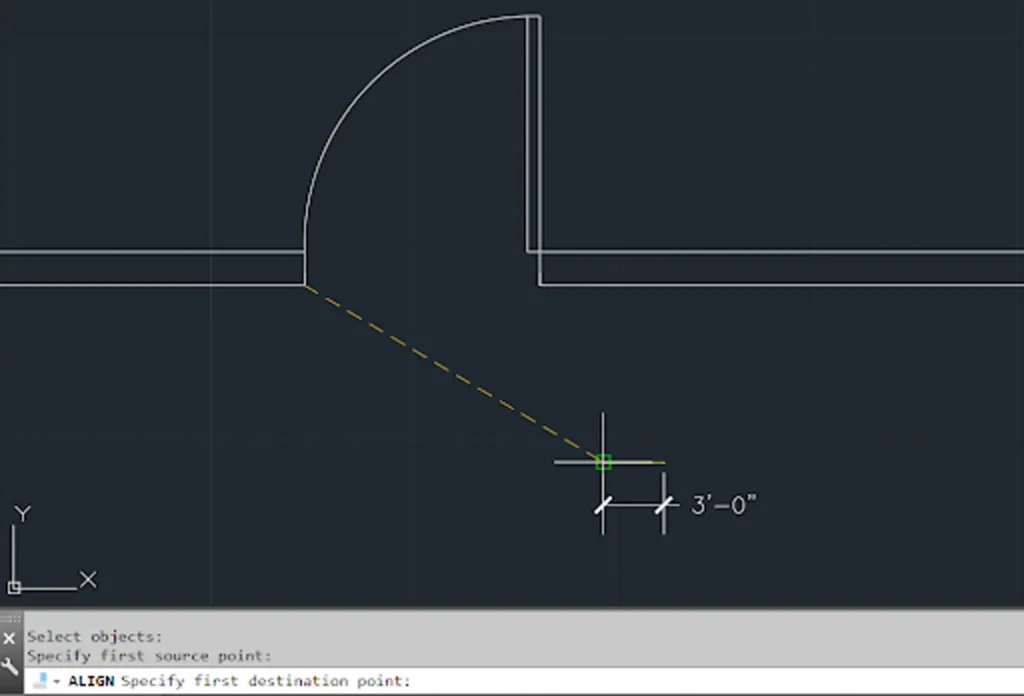Screen dimensions: 1024x696
Task: Click the source point at left wall corner
Action: click(x=305, y=285)
